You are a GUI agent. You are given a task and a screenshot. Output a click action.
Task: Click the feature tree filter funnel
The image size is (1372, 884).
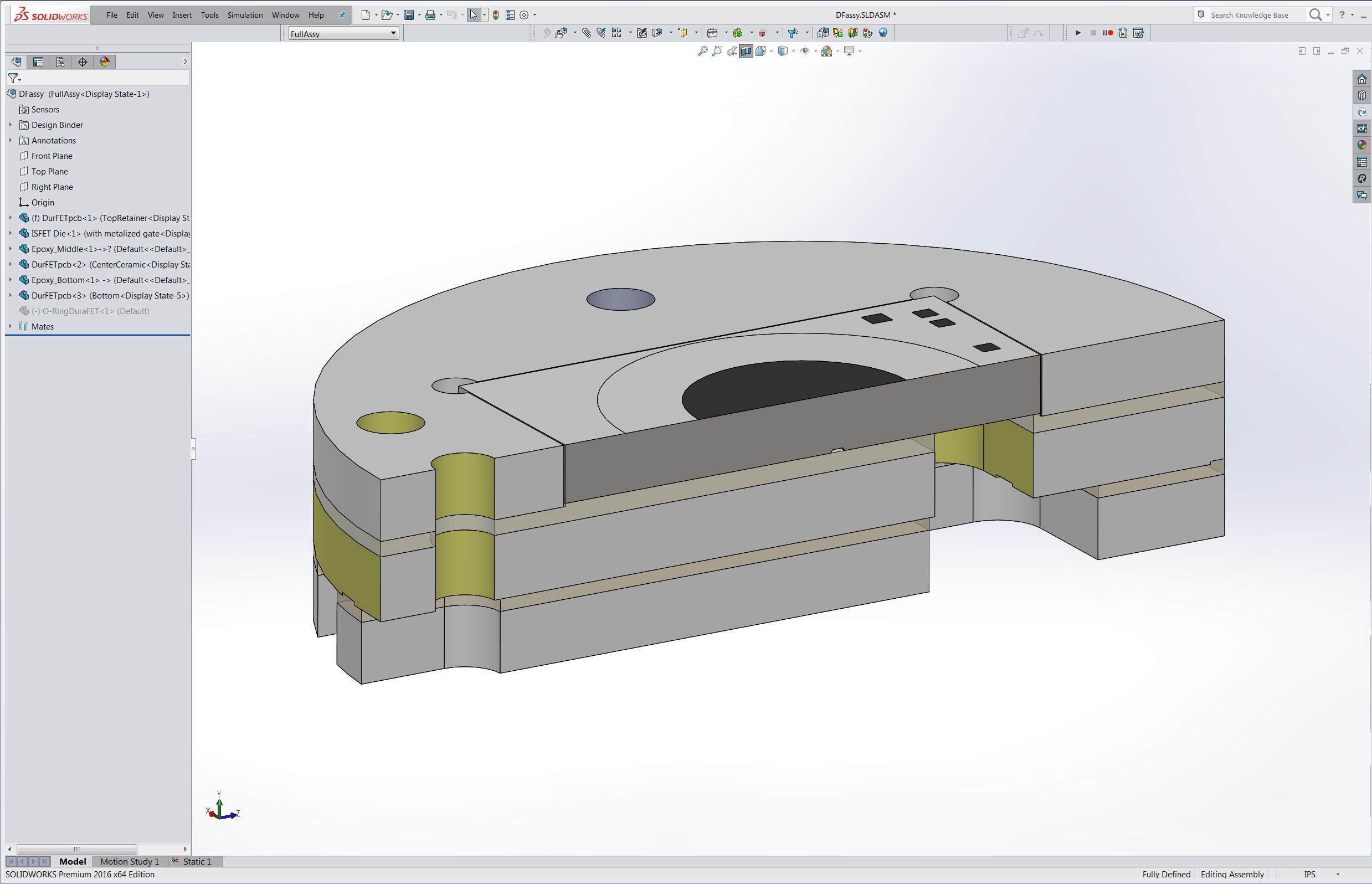tap(13, 78)
